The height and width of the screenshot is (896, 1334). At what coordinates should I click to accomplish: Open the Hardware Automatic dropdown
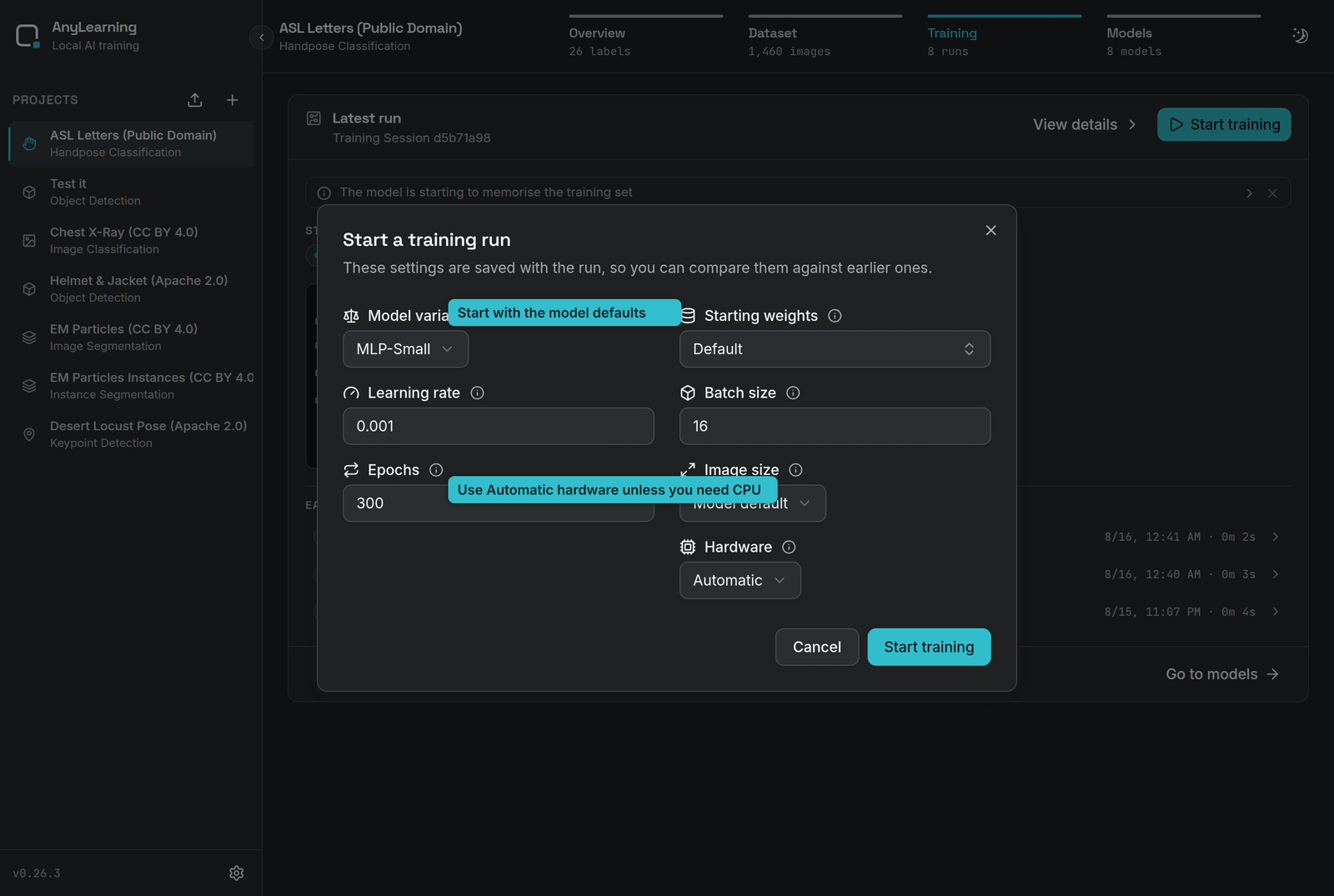point(740,580)
